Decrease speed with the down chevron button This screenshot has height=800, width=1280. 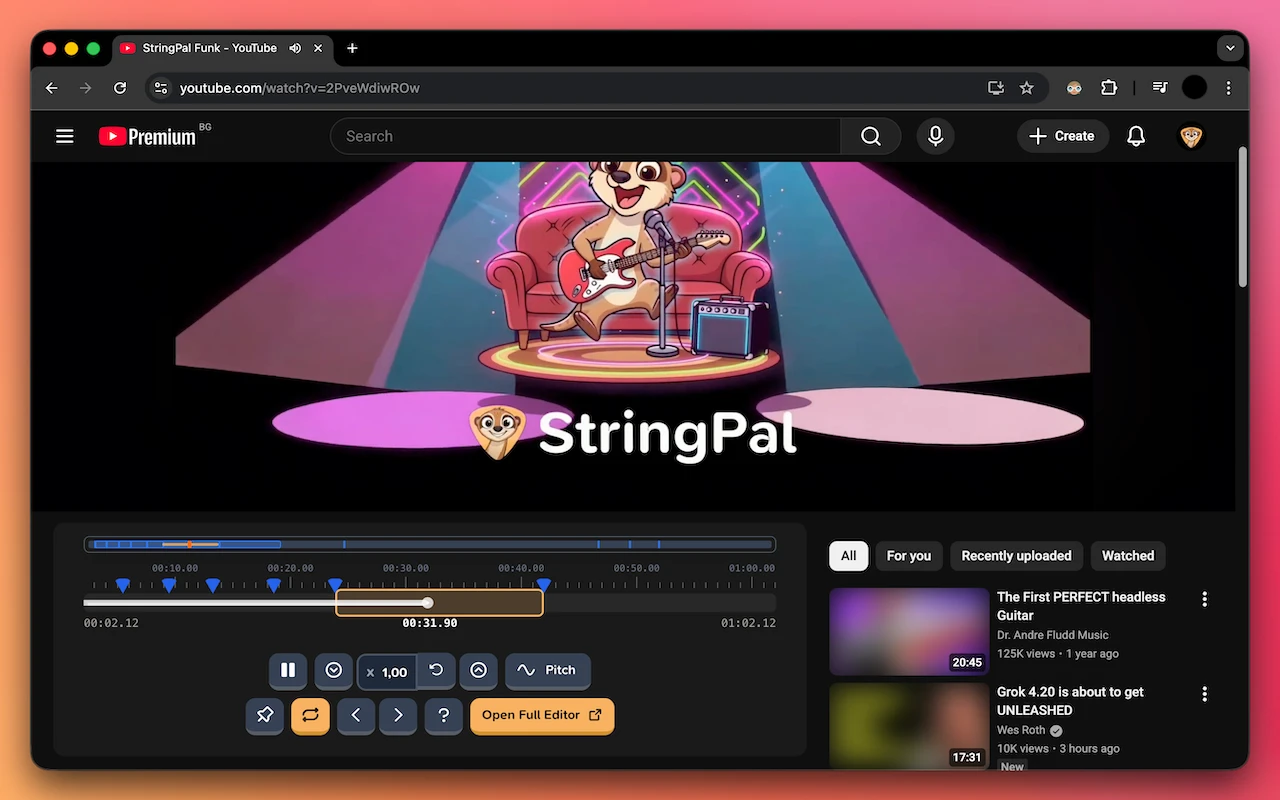pyautogui.click(x=334, y=671)
